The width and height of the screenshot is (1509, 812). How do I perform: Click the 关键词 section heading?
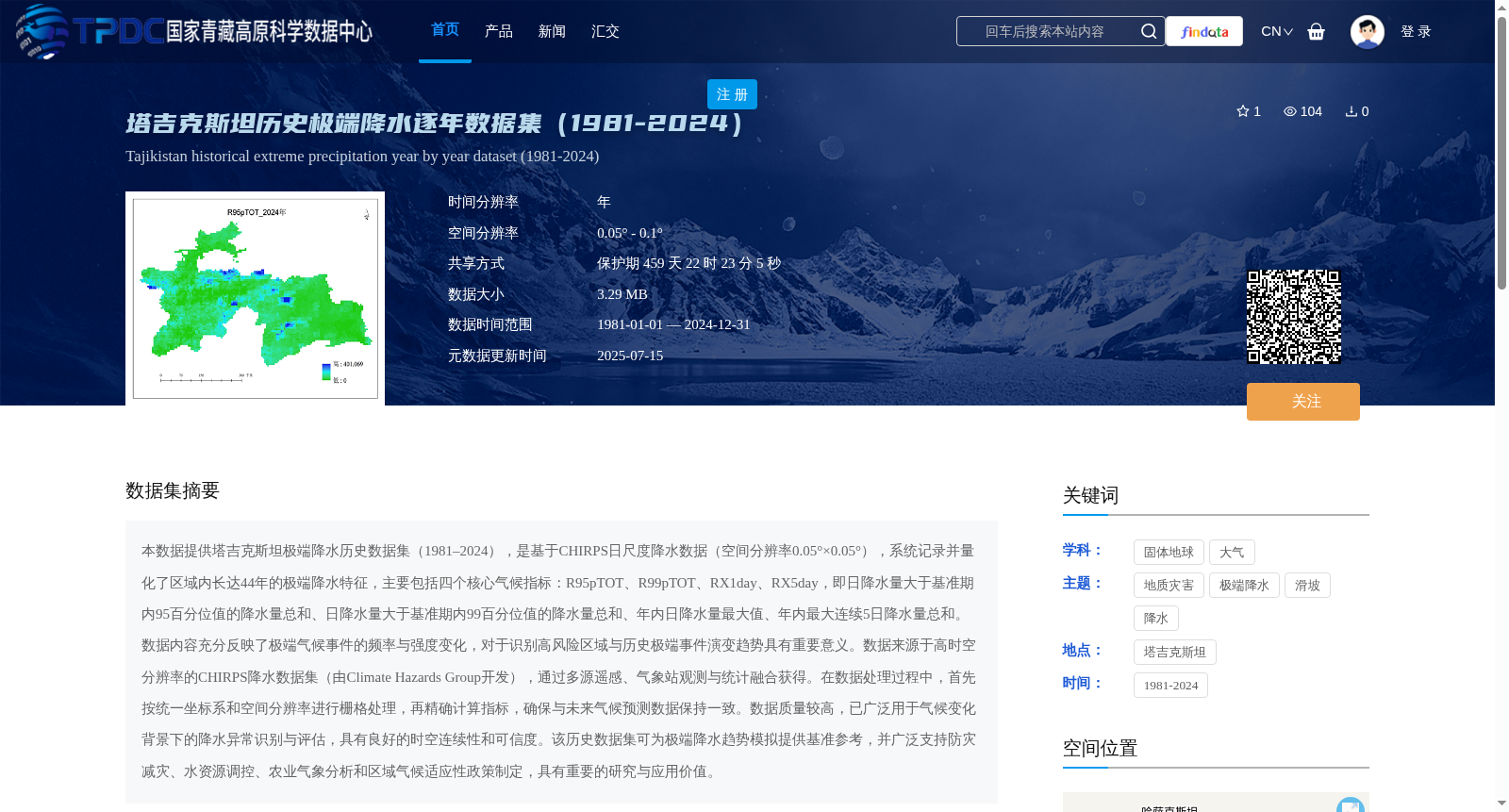click(x=1090, y=496)
